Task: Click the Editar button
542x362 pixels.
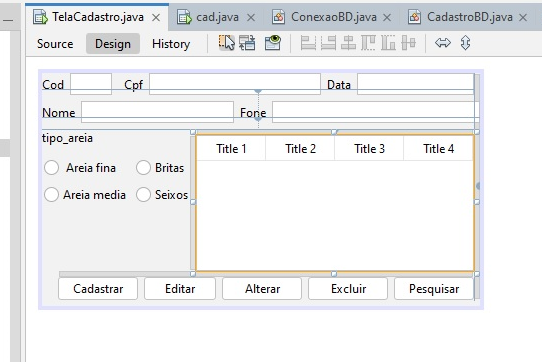Action: tap(180, 289)
